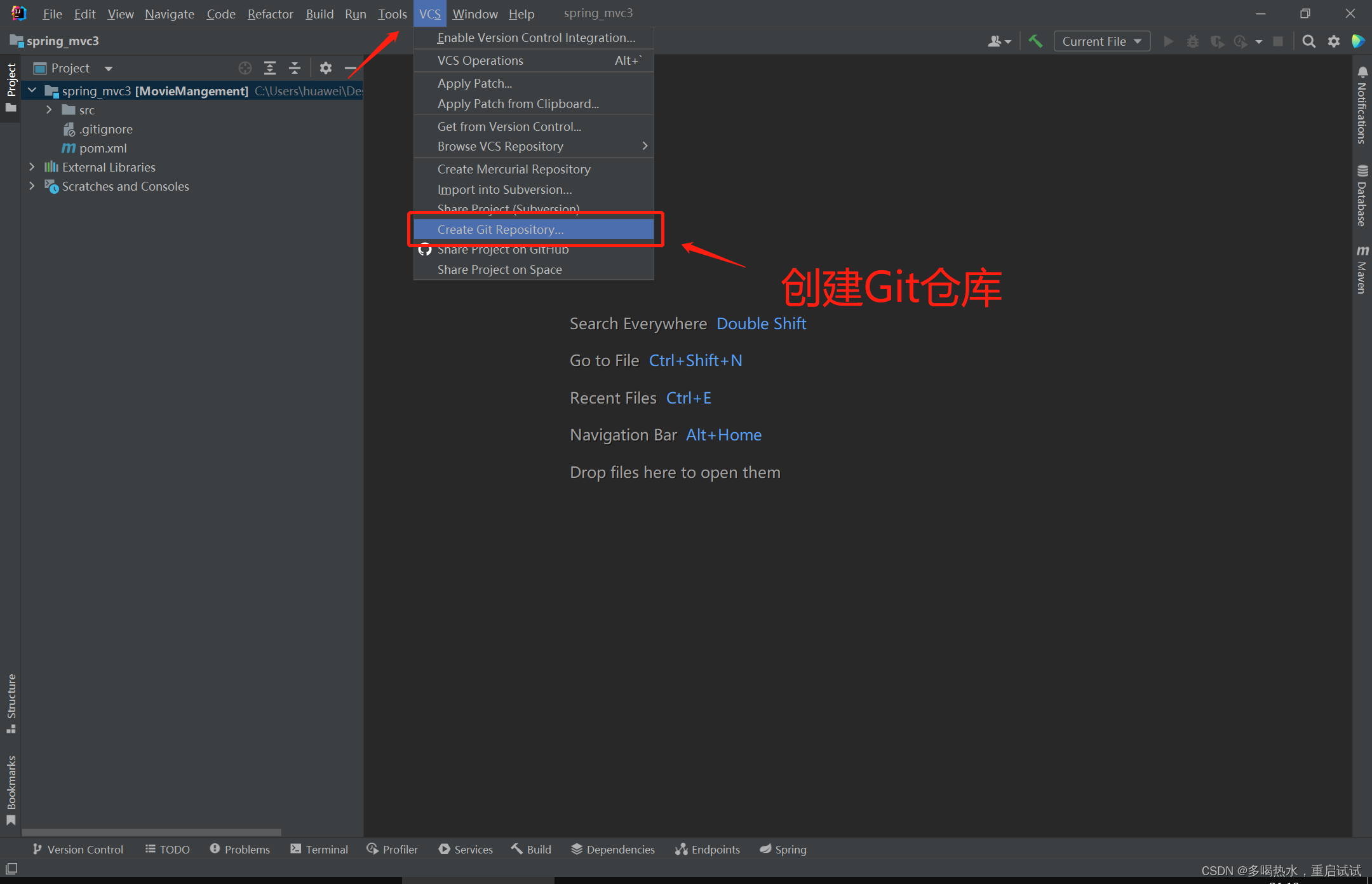Open the Code menu

click(x=220, y=13)
